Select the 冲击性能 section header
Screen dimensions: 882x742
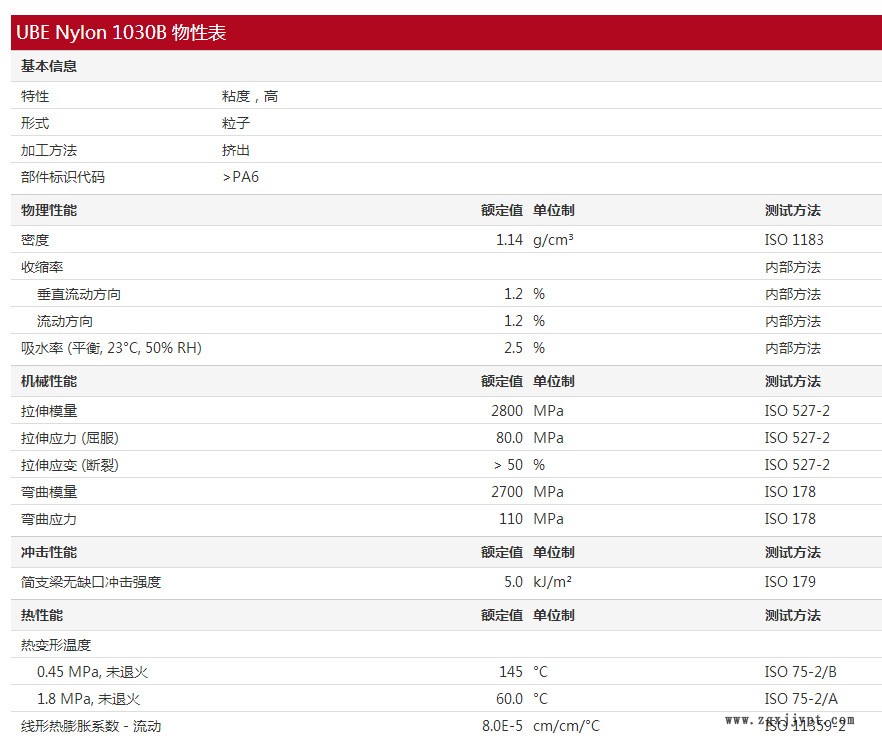pyautogui.click(x=49, y=552)
